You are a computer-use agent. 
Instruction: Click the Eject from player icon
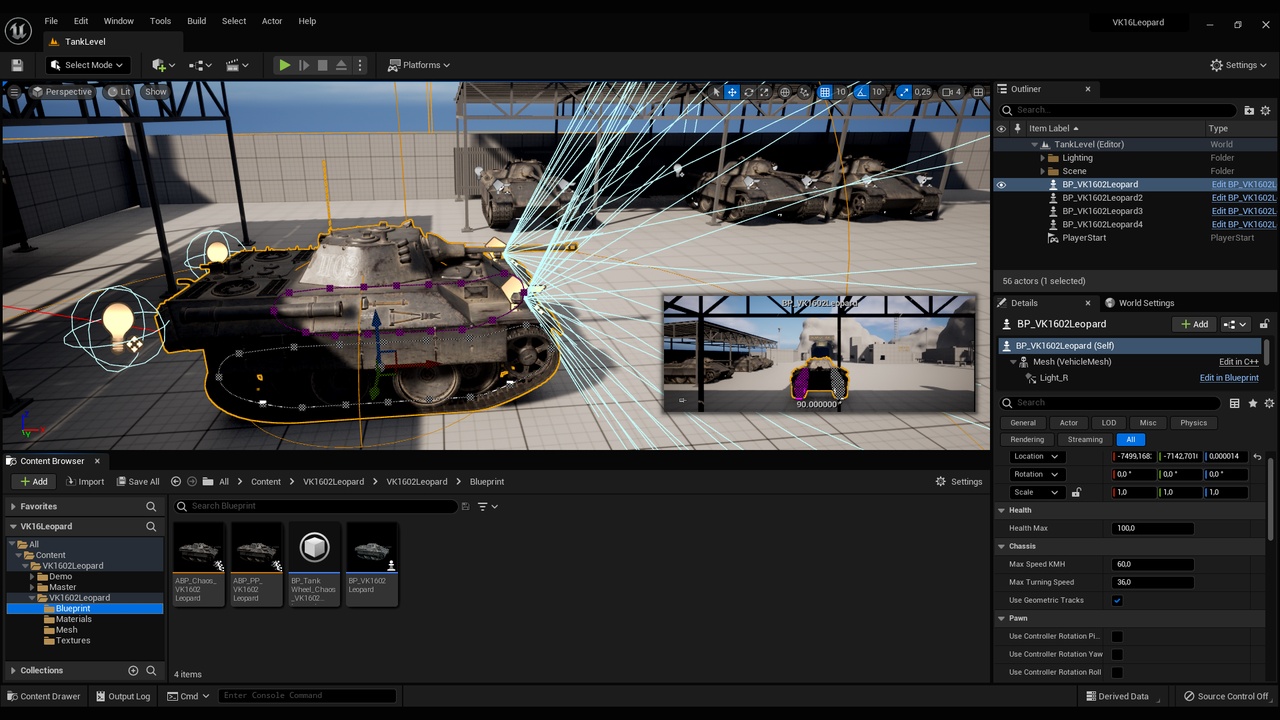(x=341, y=65)
